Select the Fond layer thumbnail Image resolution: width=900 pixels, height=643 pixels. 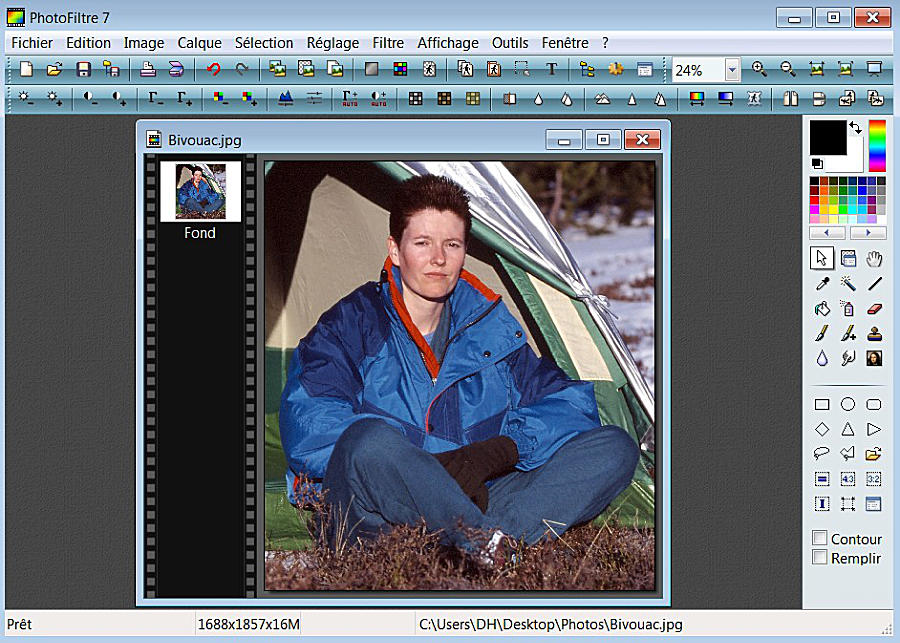tap(200, 192)
